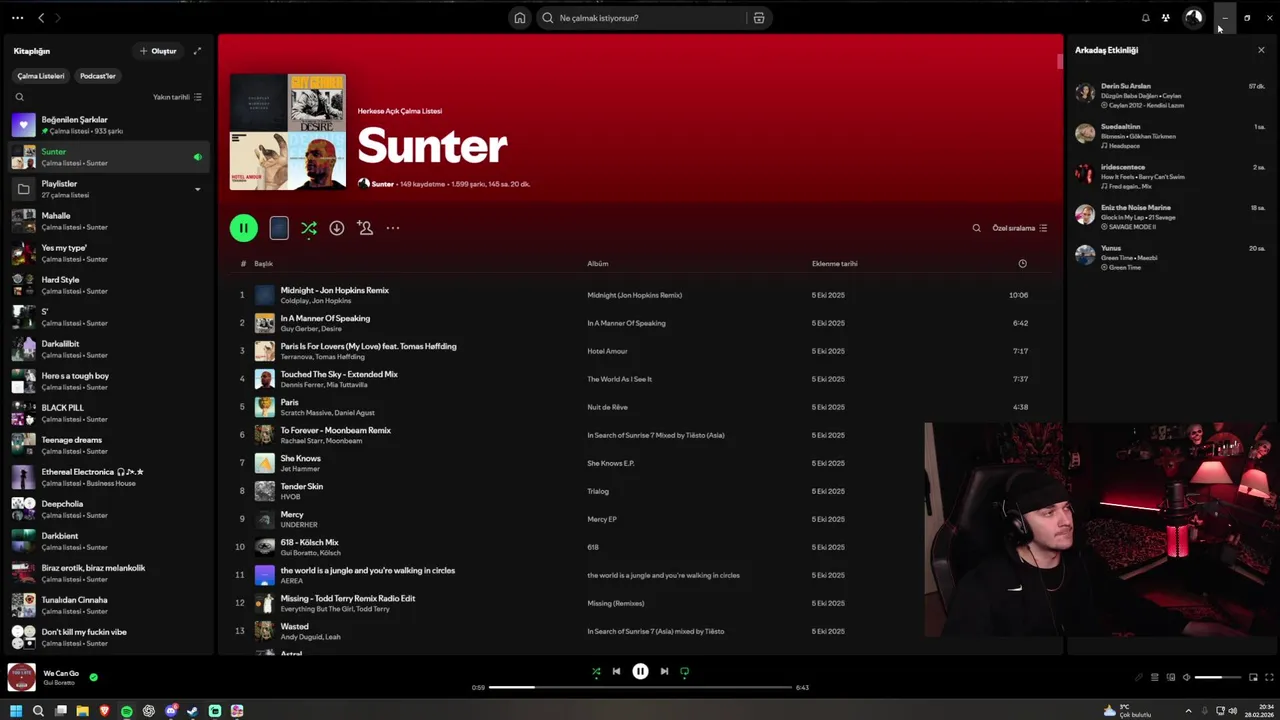Image resolution: width=1280 pixels, height=720 pixels.
Task: Open the Windows Start menu
Action: [x=16, y=711]
